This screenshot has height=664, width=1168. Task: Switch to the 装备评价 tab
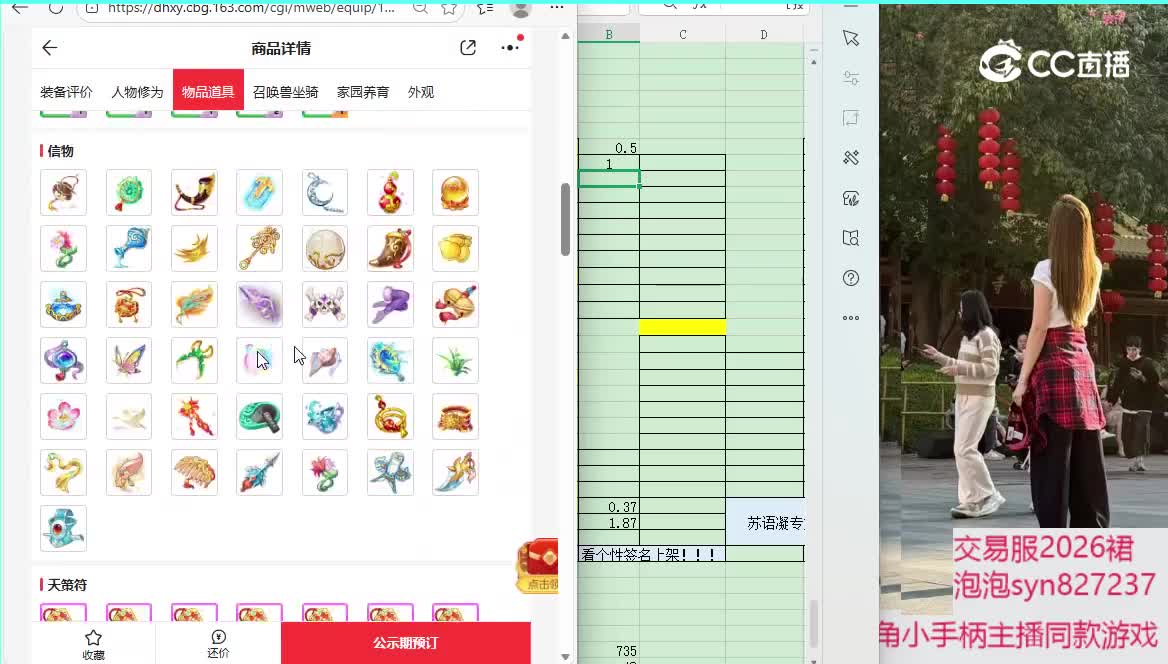pyautogui.click(x=66, y=92)
